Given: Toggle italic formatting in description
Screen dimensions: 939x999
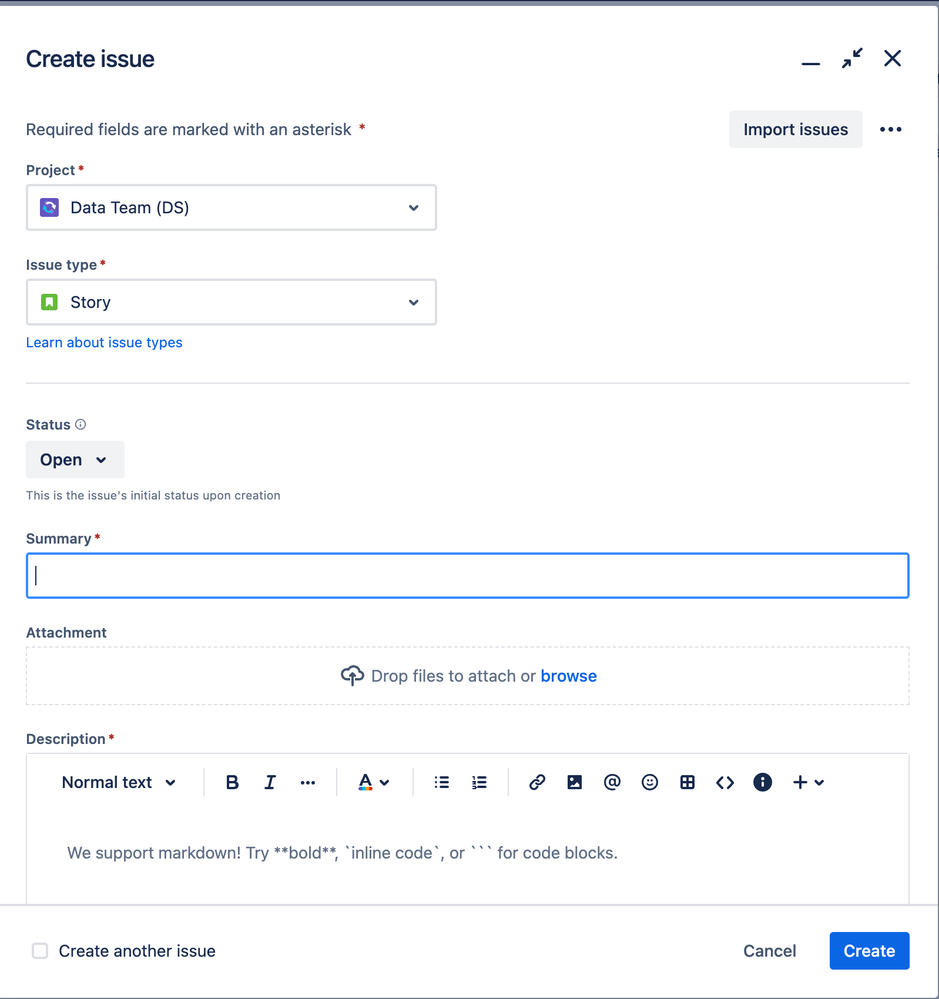Looking at the screenshot, I should pyautogui.click(x=270, y=783).
